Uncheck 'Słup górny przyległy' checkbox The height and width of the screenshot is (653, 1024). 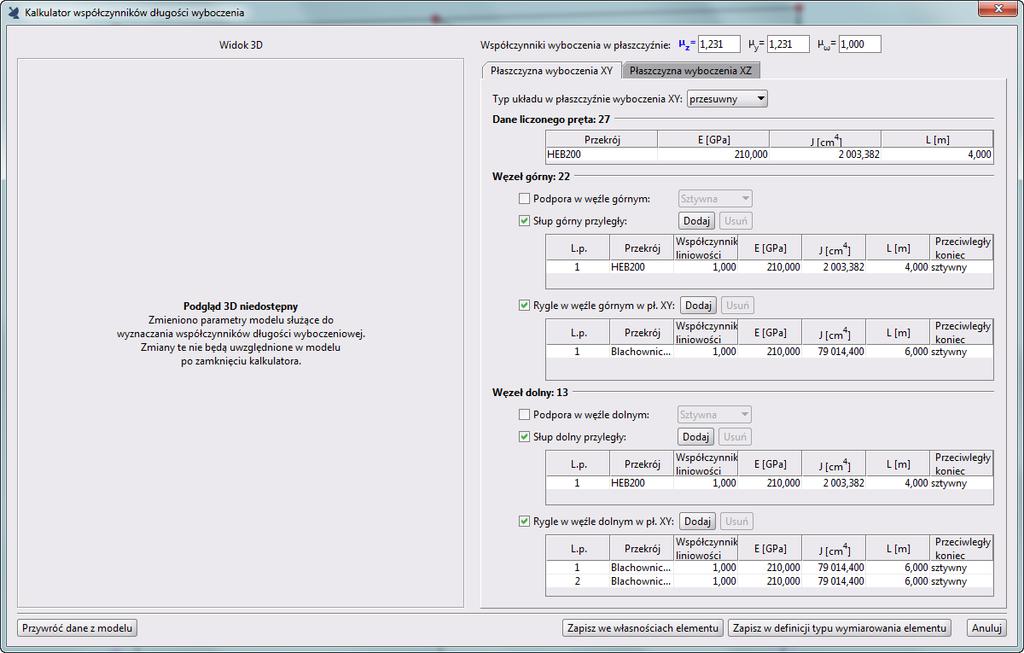pyautogui.click(x=524, y=221)
